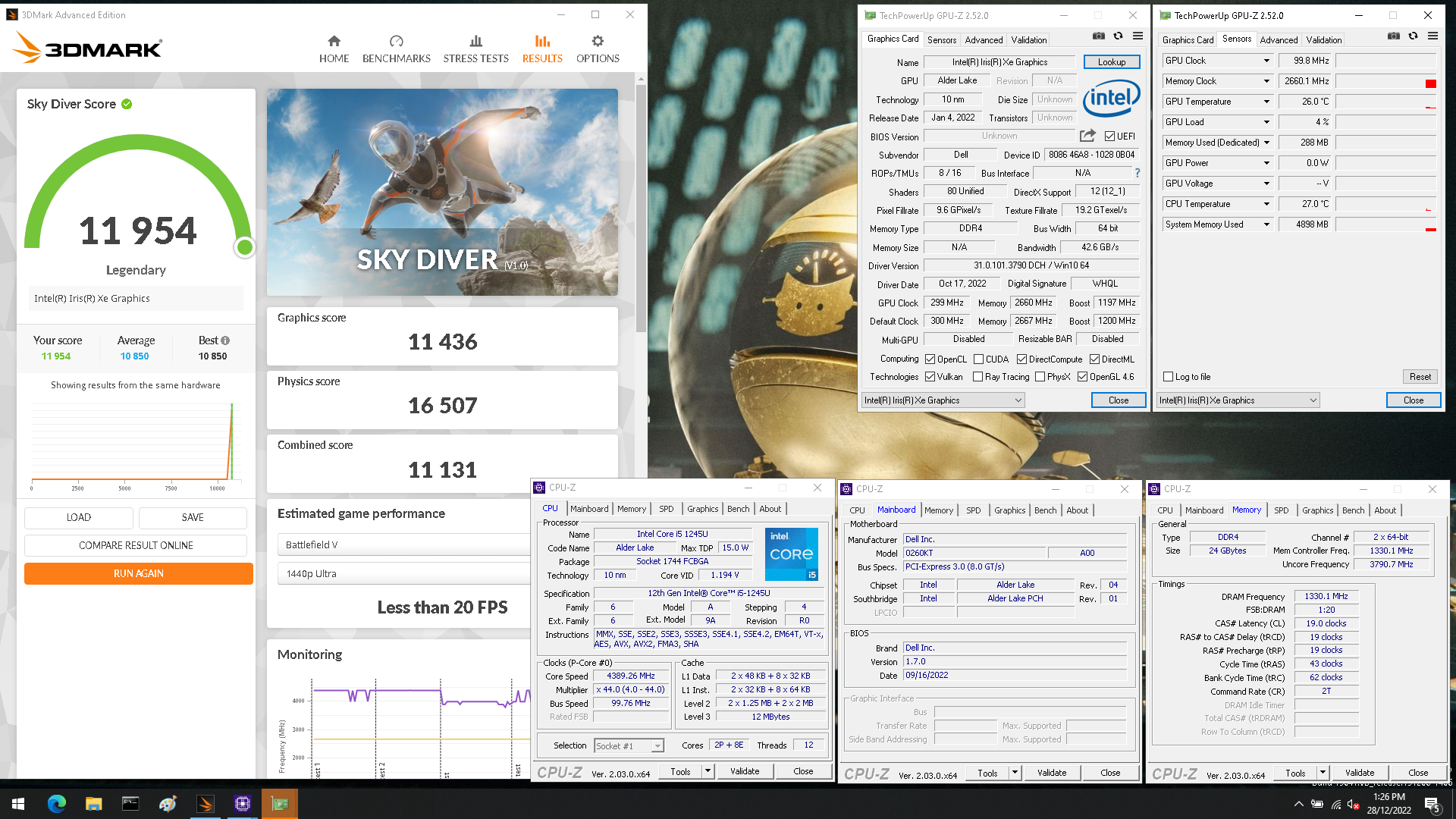Open Windows Start menu

point(18,804)
